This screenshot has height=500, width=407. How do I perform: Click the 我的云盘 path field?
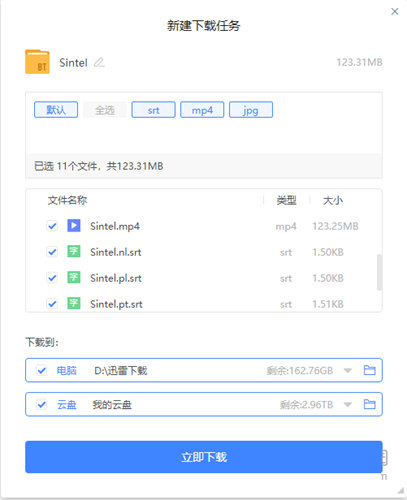[112, 405]
